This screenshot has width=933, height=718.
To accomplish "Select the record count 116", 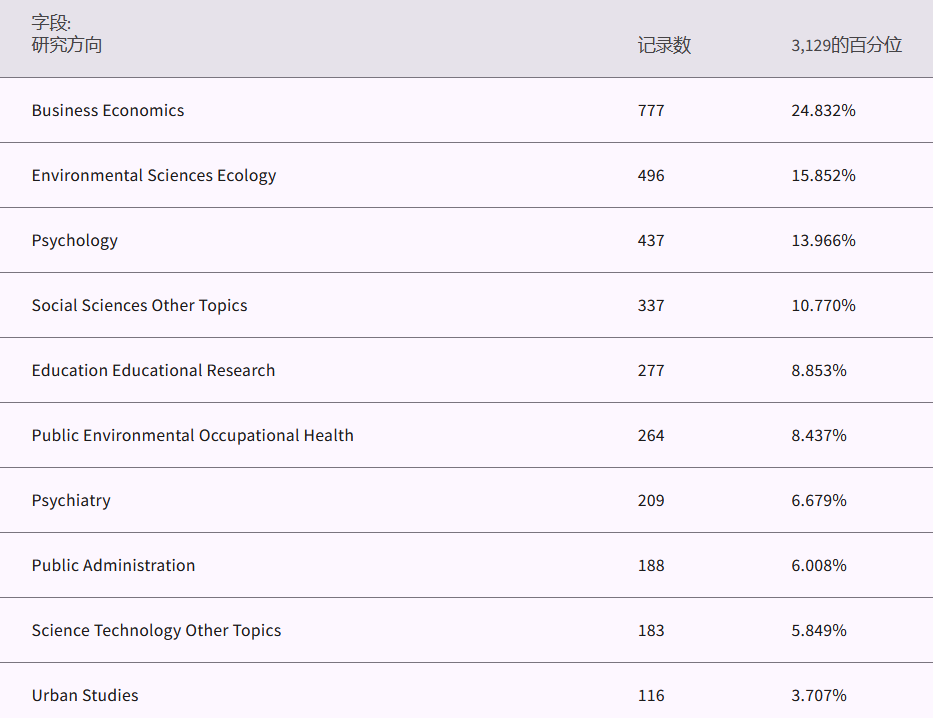I will (x=651, y=695).
